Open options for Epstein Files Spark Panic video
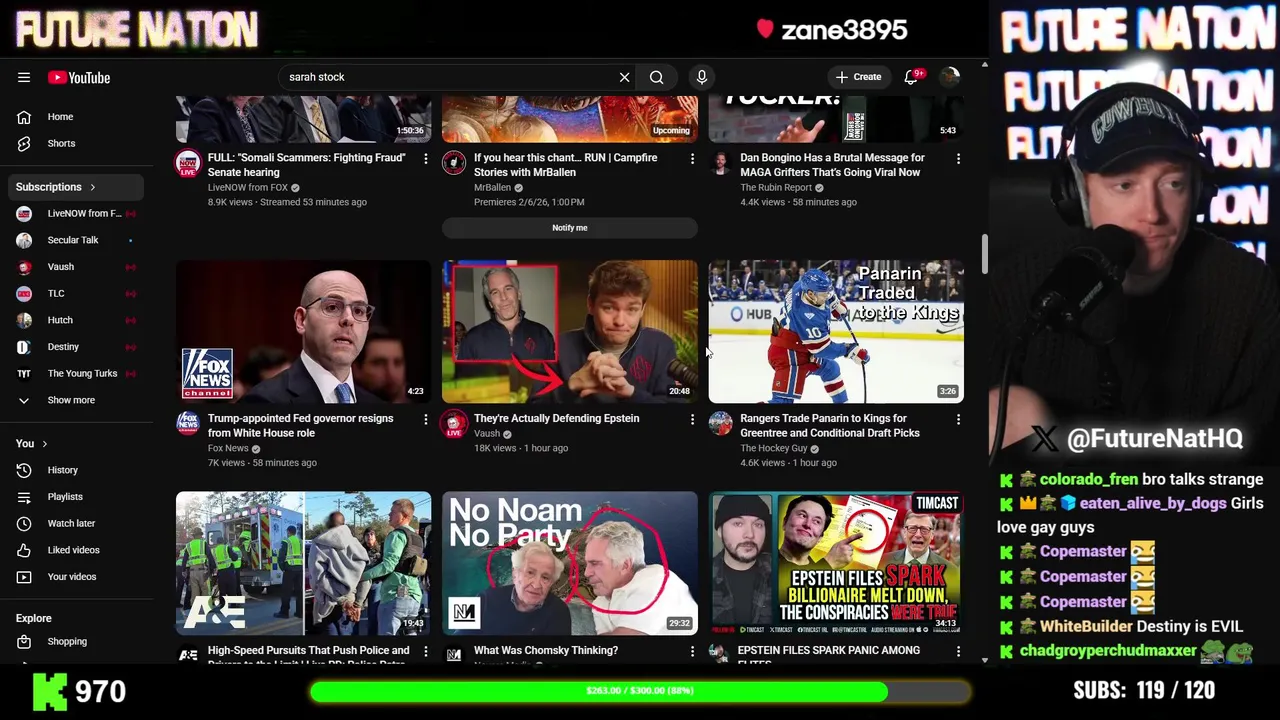 click(x=958, y=651)
